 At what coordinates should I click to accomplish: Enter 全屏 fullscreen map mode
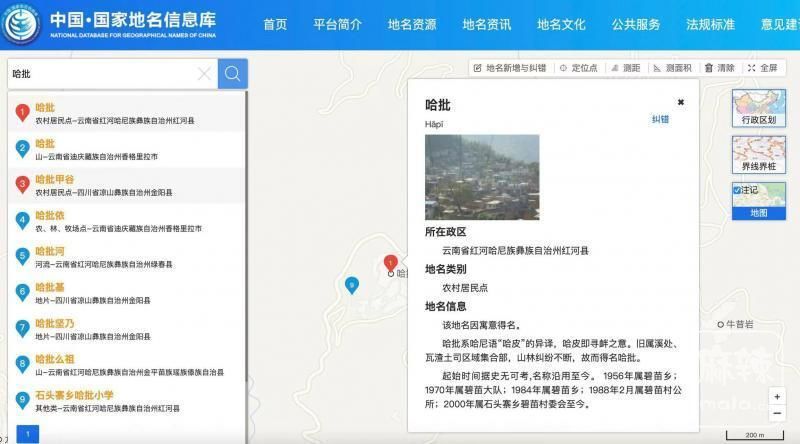pos(762,68)
